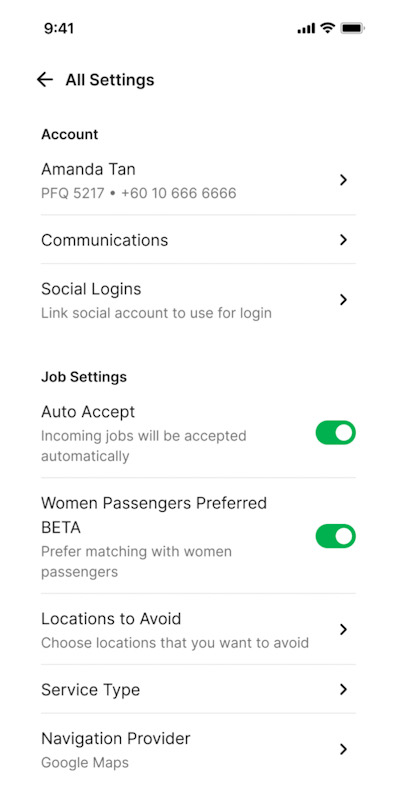Open the chevron next to Social Logins

(343, 300)
